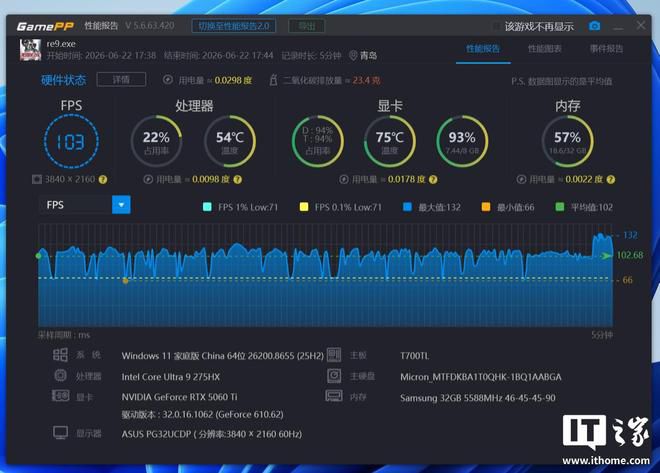Click the processor 22% usage gauge
This screenshot has width=660, height=473.
pos(156,141)
